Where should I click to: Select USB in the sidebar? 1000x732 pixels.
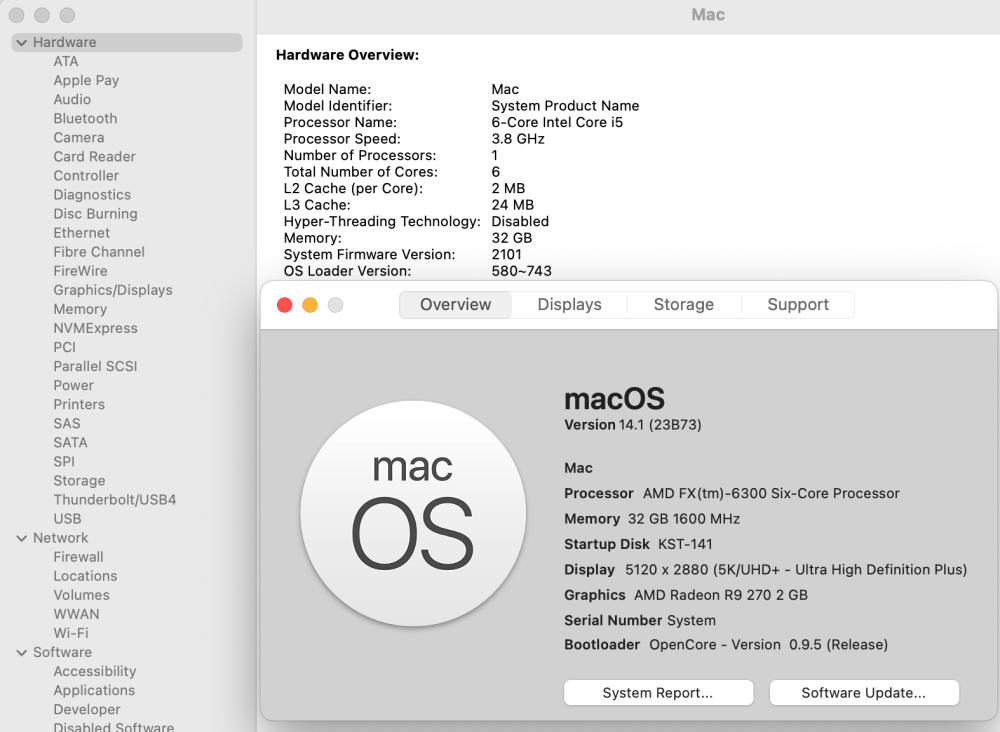[67, 519]
